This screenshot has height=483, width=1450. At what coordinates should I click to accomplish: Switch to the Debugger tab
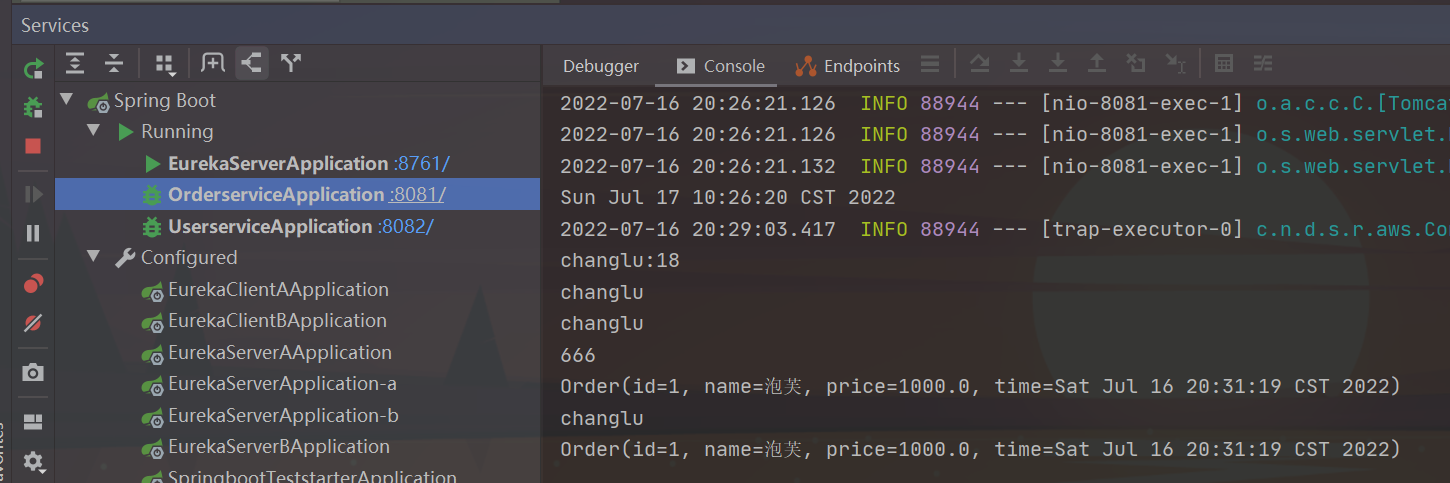(x=601, y=66)
